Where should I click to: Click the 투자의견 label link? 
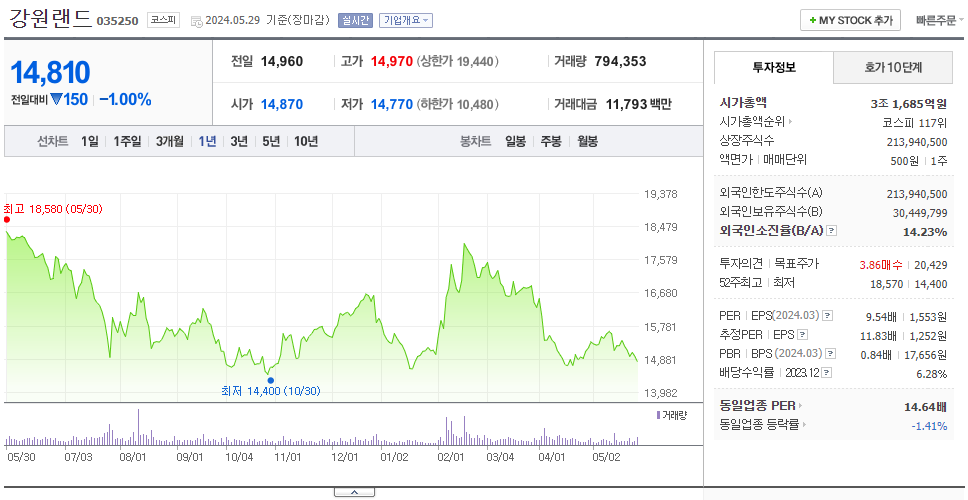[741, 264]
